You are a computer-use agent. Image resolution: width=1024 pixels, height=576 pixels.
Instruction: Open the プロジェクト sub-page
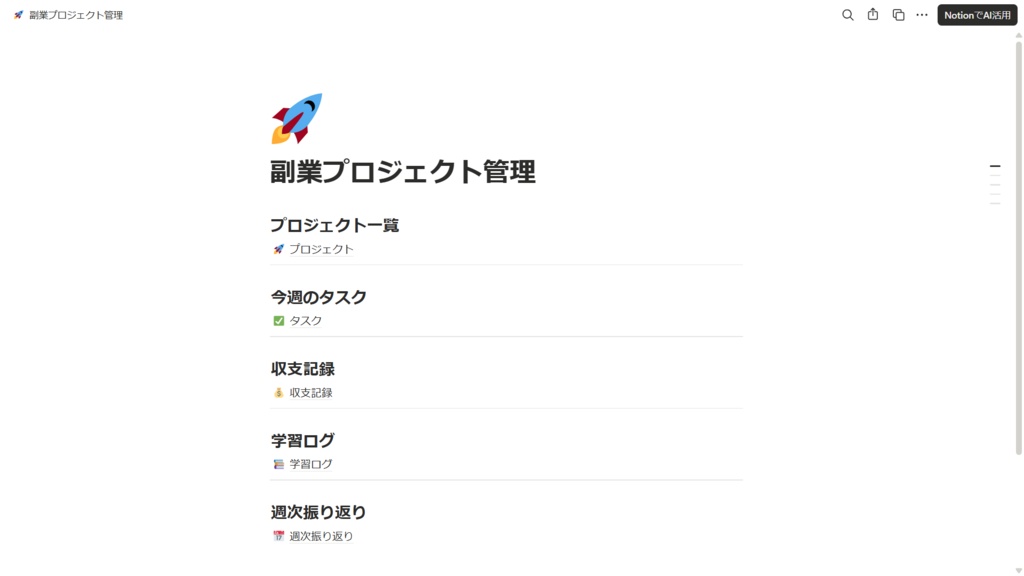point(318,251)
